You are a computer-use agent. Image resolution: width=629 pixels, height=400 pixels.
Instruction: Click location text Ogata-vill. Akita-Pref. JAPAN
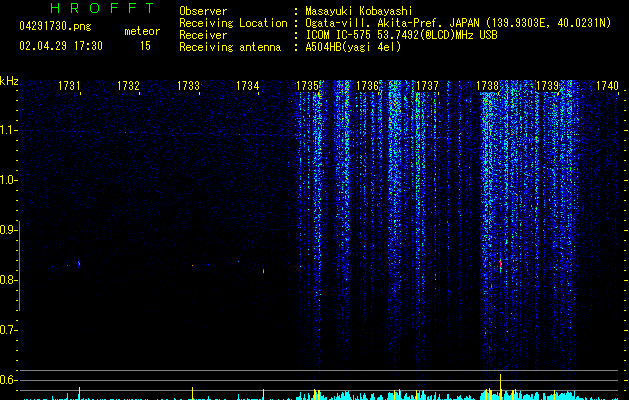pos(392,23)
